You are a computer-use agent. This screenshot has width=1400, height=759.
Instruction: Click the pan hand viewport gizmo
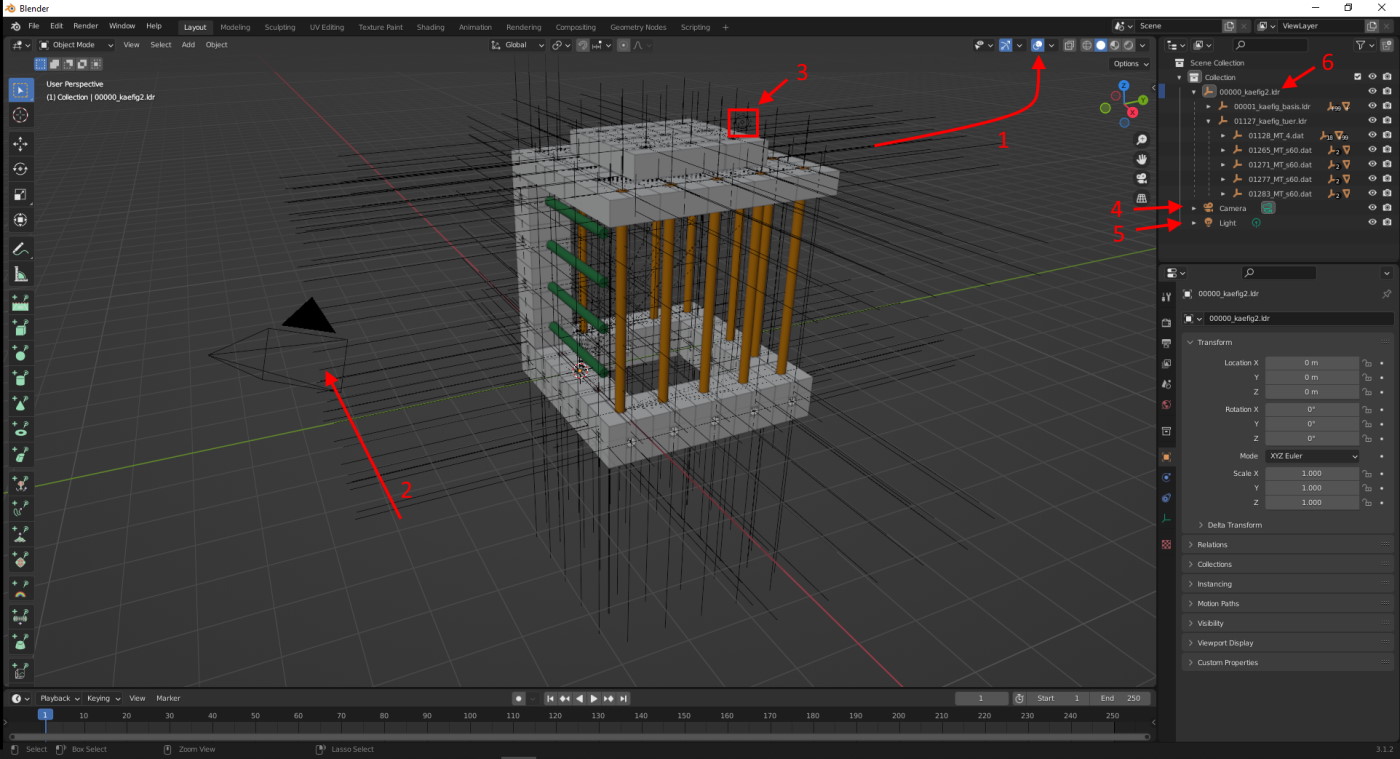[1141, 159]
